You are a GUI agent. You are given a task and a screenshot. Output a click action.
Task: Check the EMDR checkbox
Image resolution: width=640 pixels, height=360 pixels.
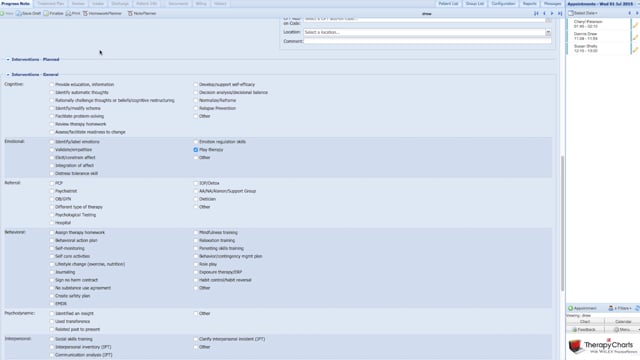pyautogui.click(x=52, y=304)
